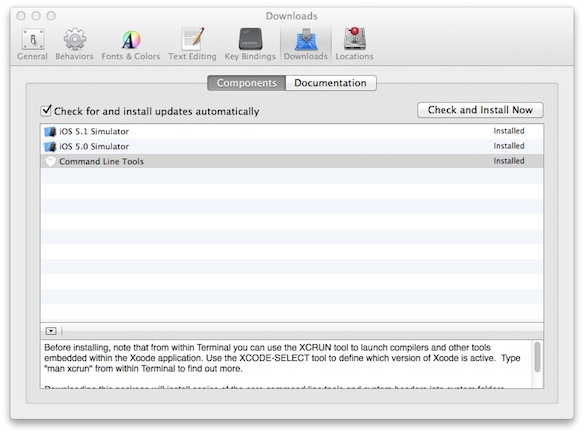Click the iOS 5.0 Simulator component icon
Screen dimensions: 584x434
(50, 146)
